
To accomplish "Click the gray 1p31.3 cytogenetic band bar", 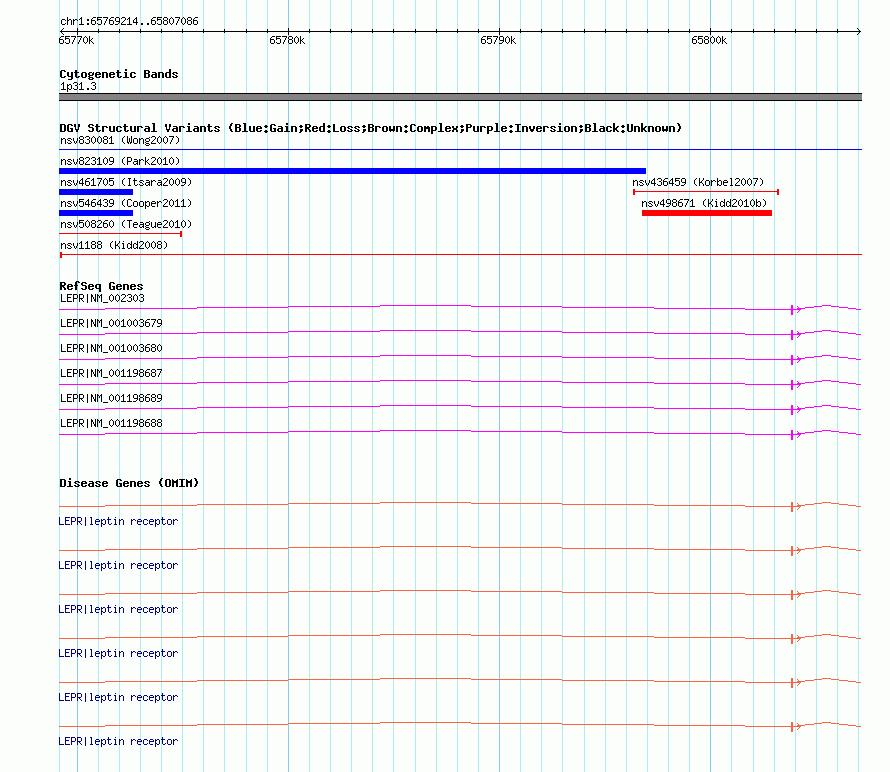I will (x=460, y=97).
